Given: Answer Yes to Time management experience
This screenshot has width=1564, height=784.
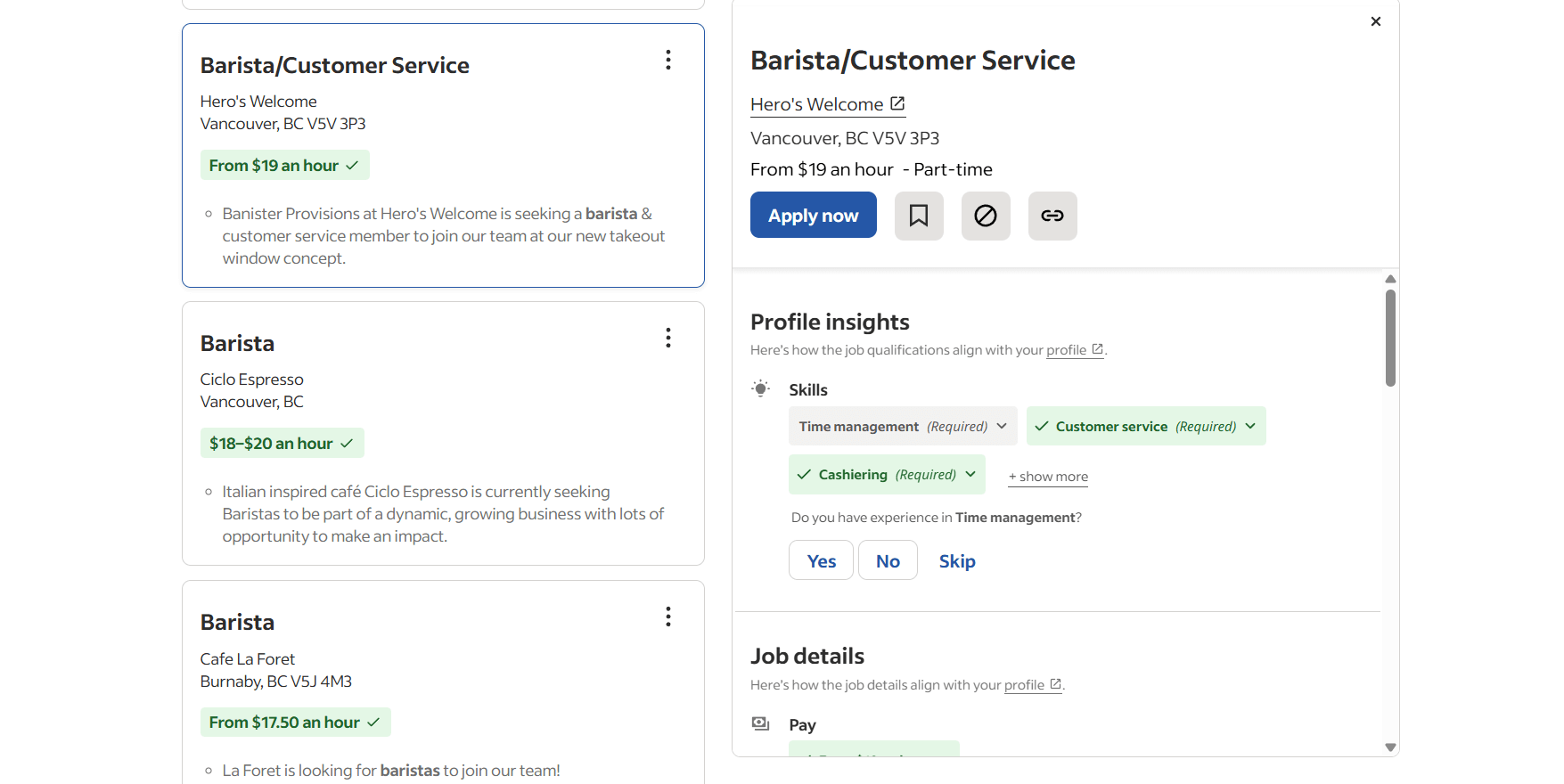Looking at the screenshot, I should point(821,560).
